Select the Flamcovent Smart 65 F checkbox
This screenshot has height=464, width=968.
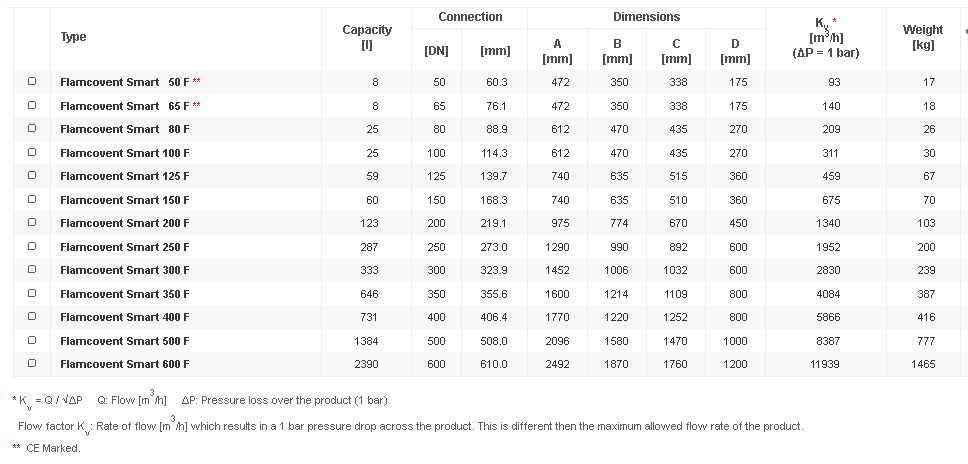point(32,105)
